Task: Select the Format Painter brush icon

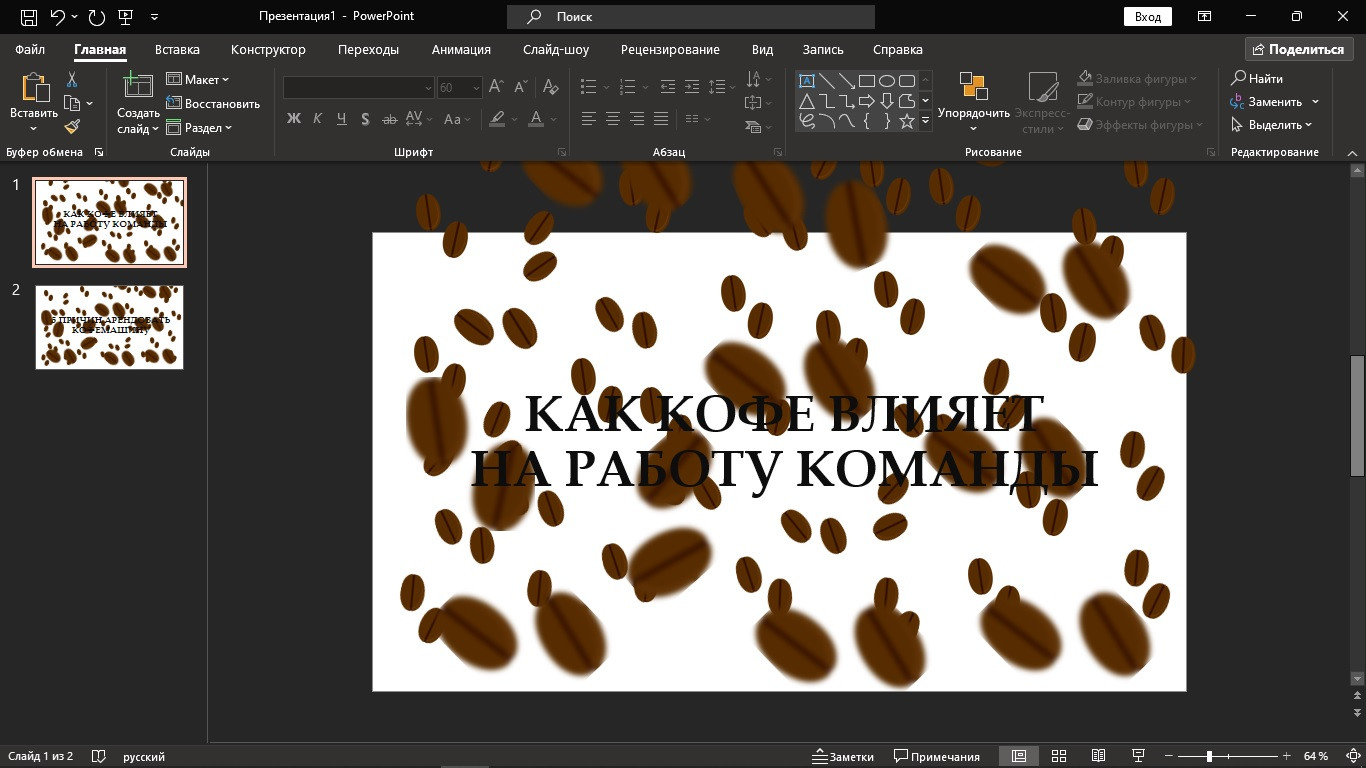Action: (72, 127)
